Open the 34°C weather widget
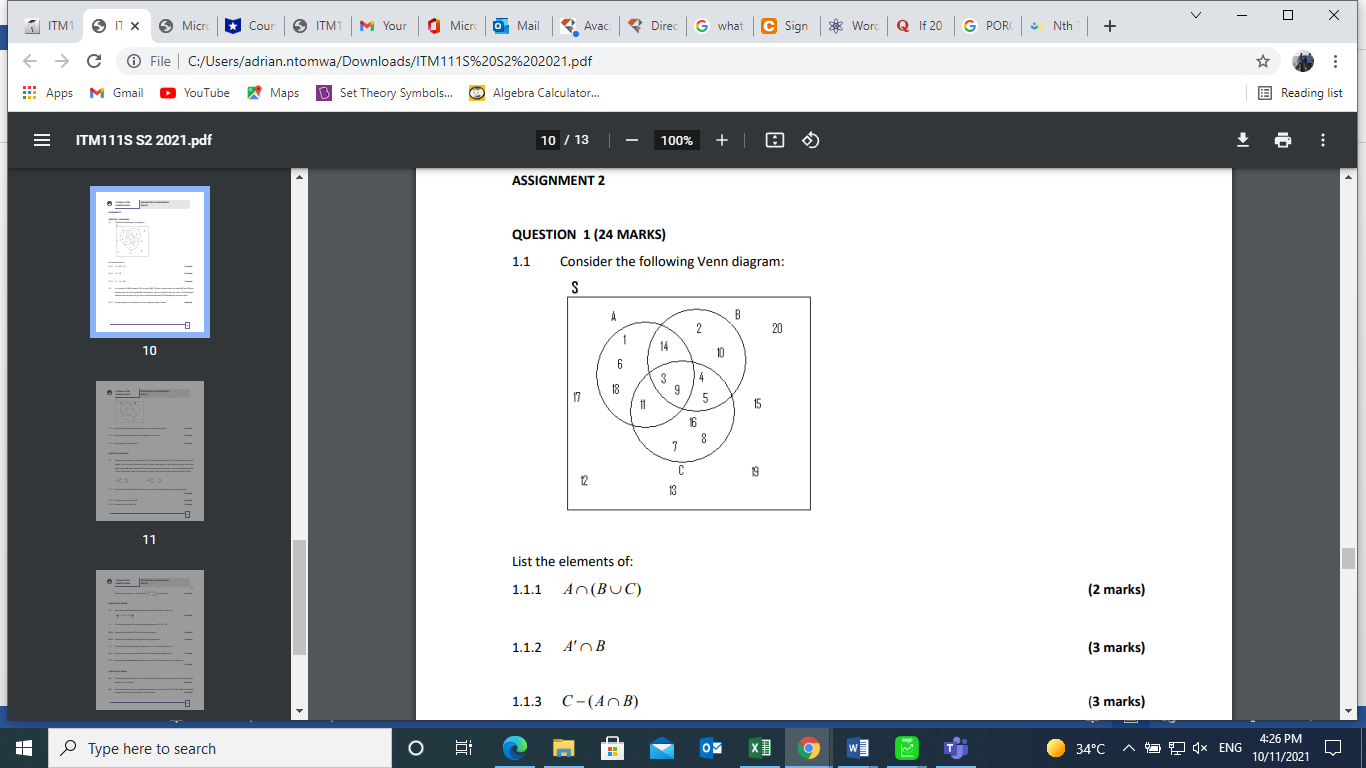 pyautogui.click(x=1076, y=748)
